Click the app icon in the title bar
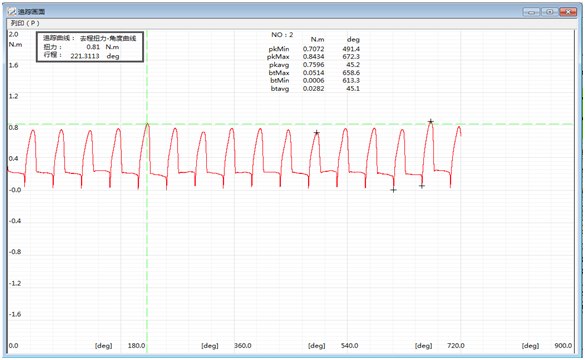Image resolution: width=585 pixels, height=360 pixels. (x=12, y=12)
